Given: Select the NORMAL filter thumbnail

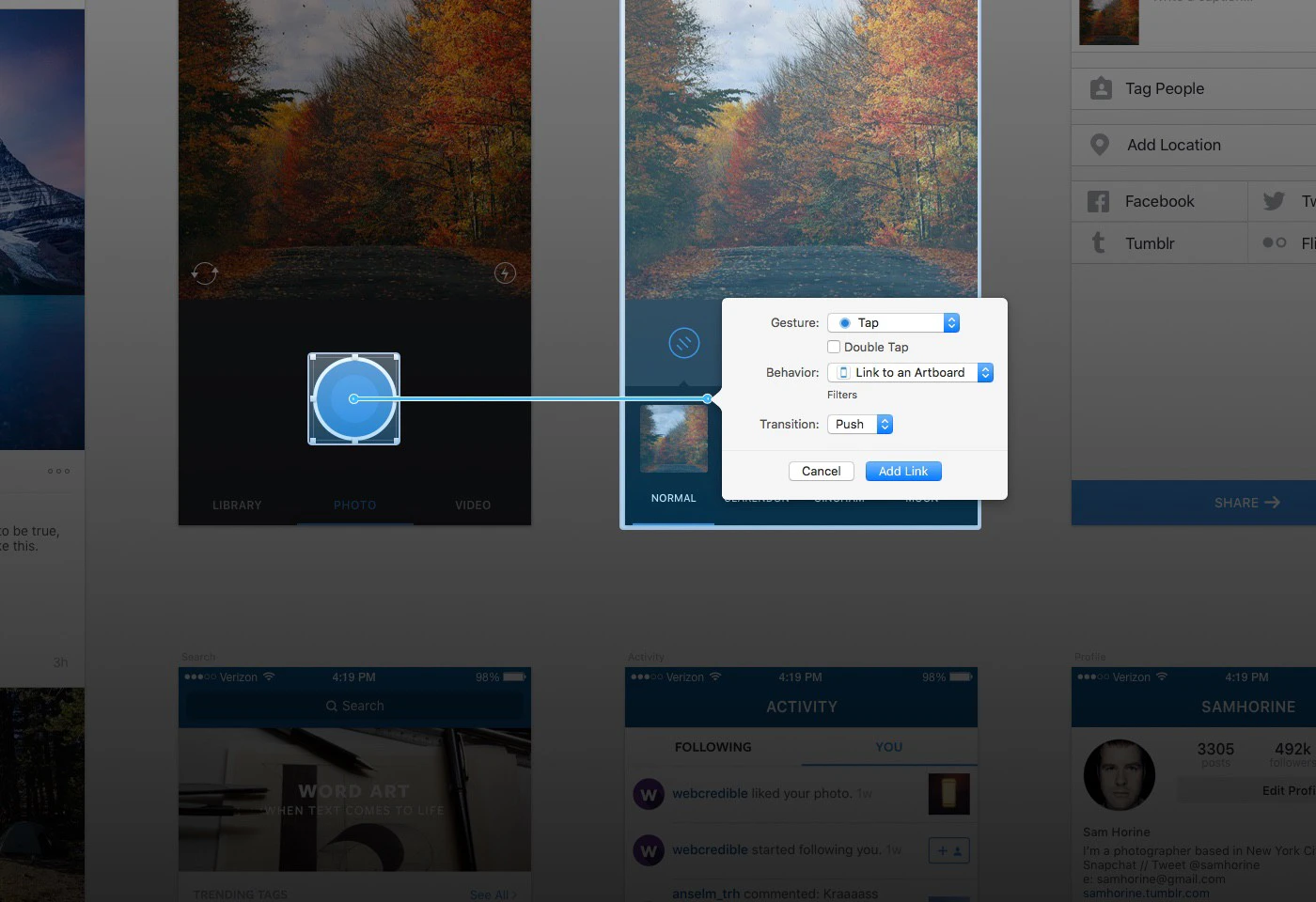Looking at the screenshot, I should pos(673,439).
